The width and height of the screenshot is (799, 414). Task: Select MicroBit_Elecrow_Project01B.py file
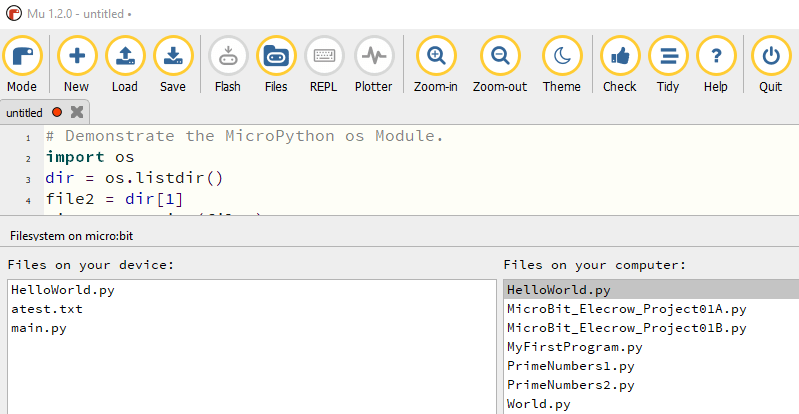[651, 328]
